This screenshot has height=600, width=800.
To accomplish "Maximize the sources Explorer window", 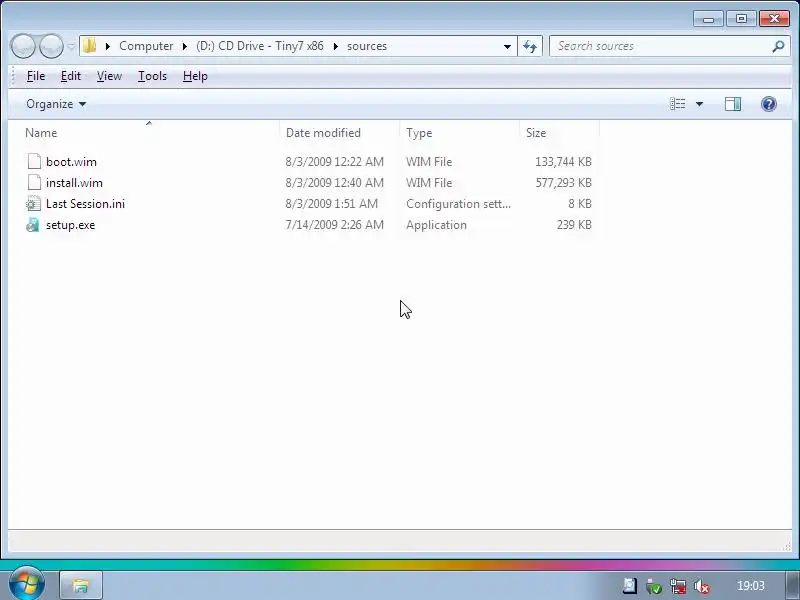I will click(x=741, y=19).
